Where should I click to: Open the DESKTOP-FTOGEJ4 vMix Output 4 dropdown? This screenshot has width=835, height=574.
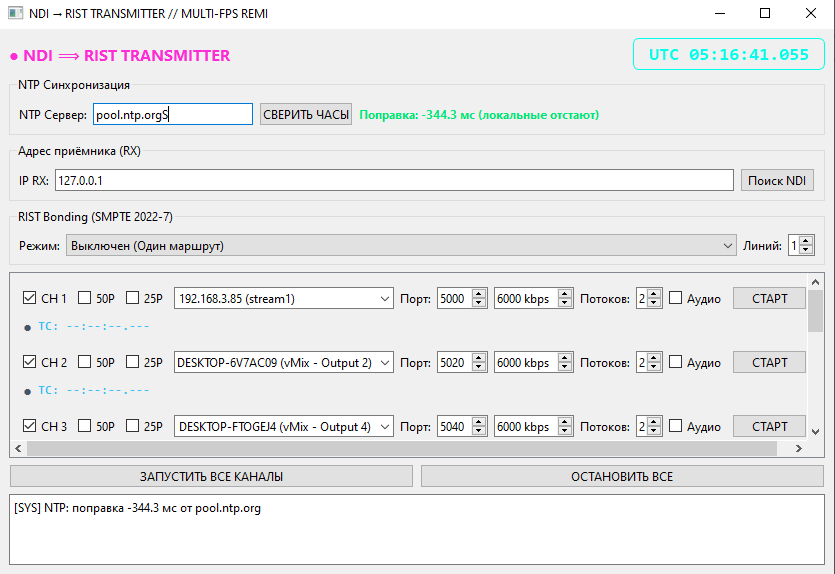pos(283,427)
